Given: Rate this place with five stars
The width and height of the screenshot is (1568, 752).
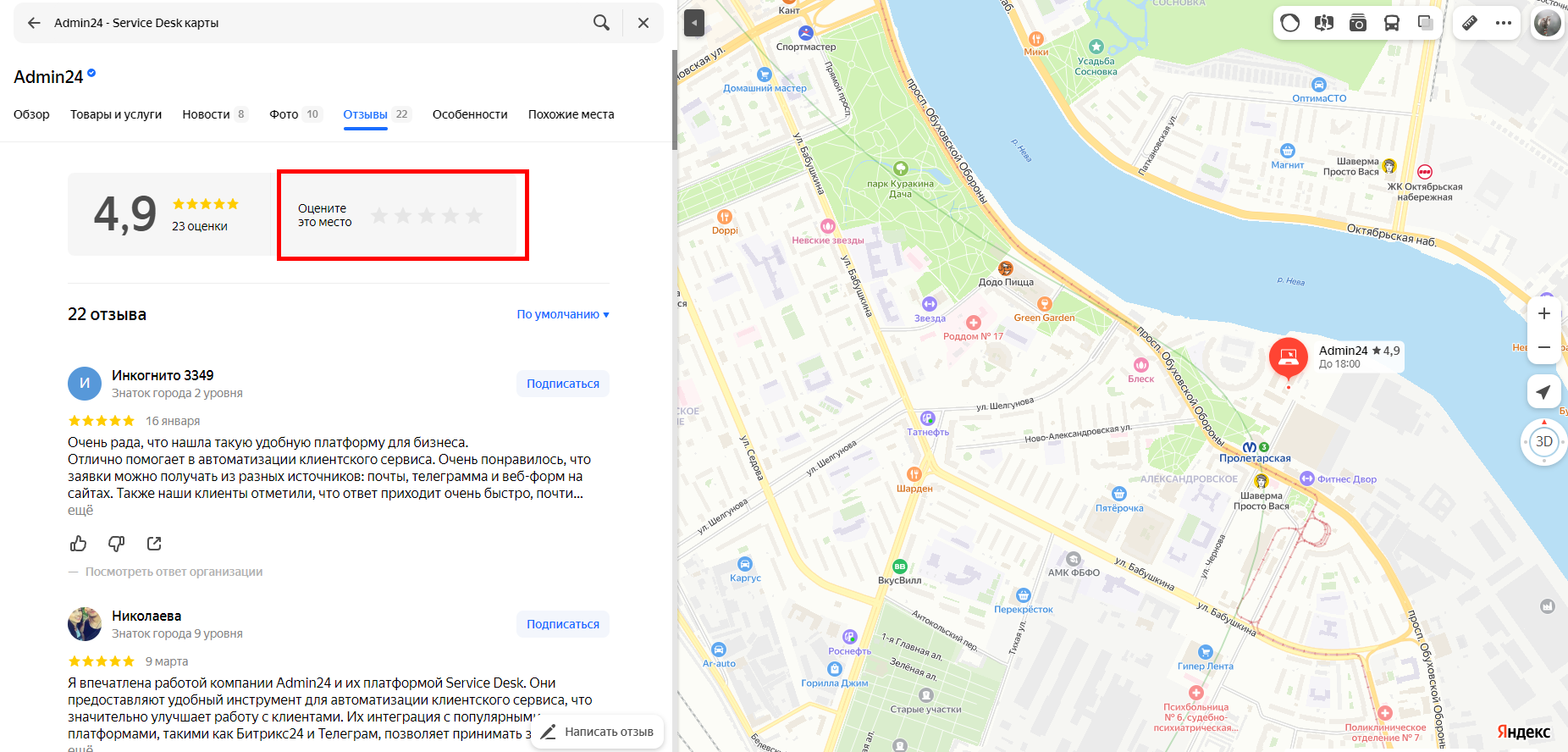Looking at the screenshot, I should [474, 216].
